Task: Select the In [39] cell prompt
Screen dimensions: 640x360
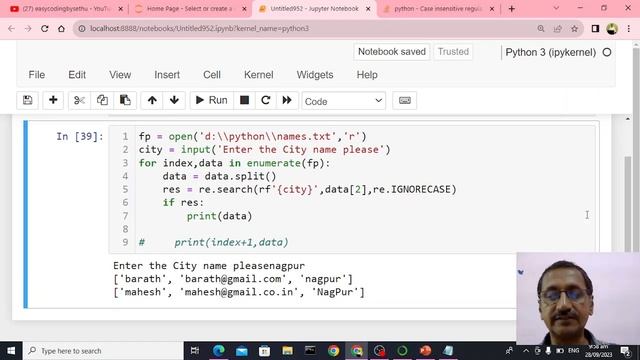Action: 80,136
